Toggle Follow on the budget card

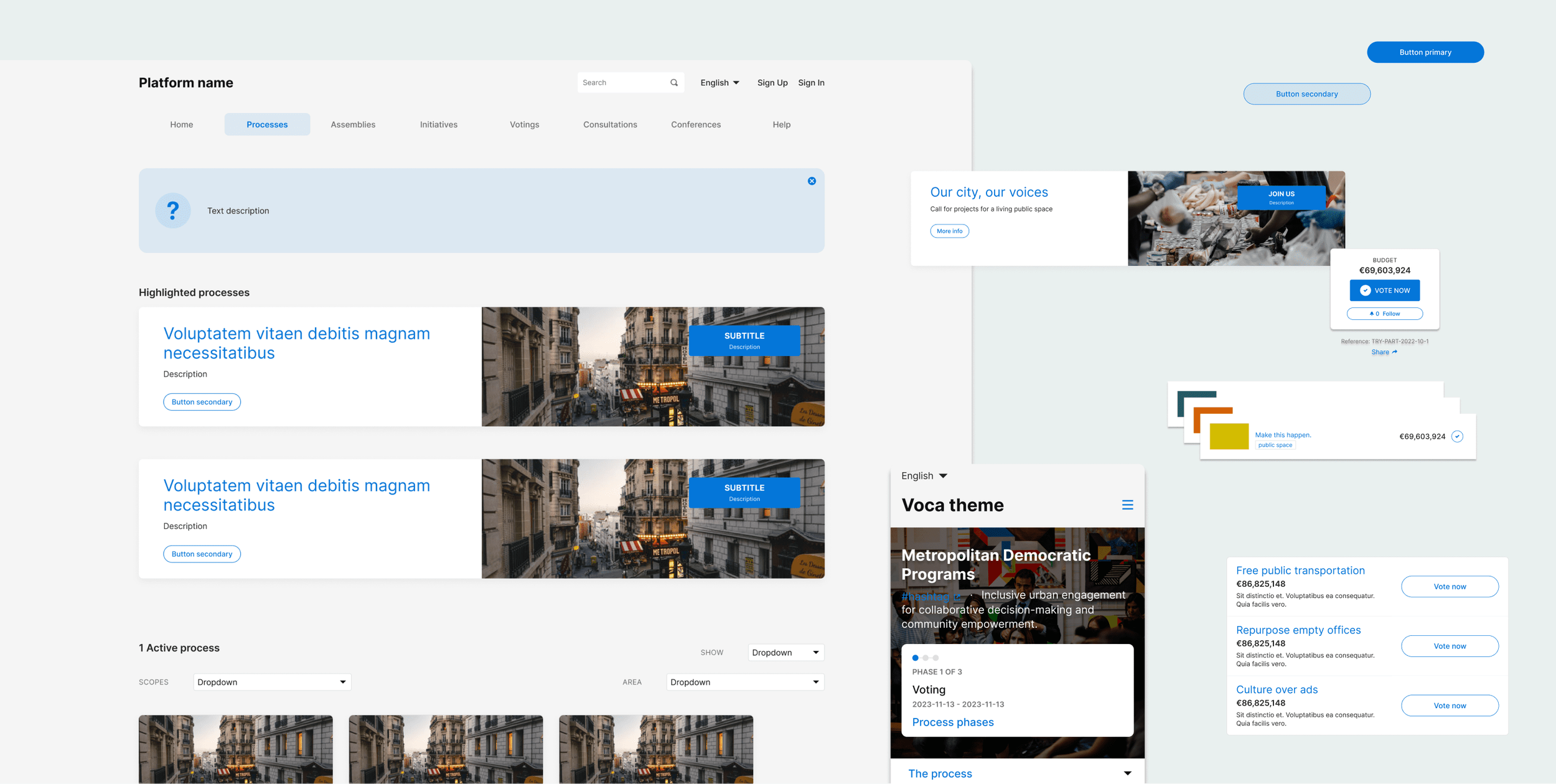pos(1384,314)
